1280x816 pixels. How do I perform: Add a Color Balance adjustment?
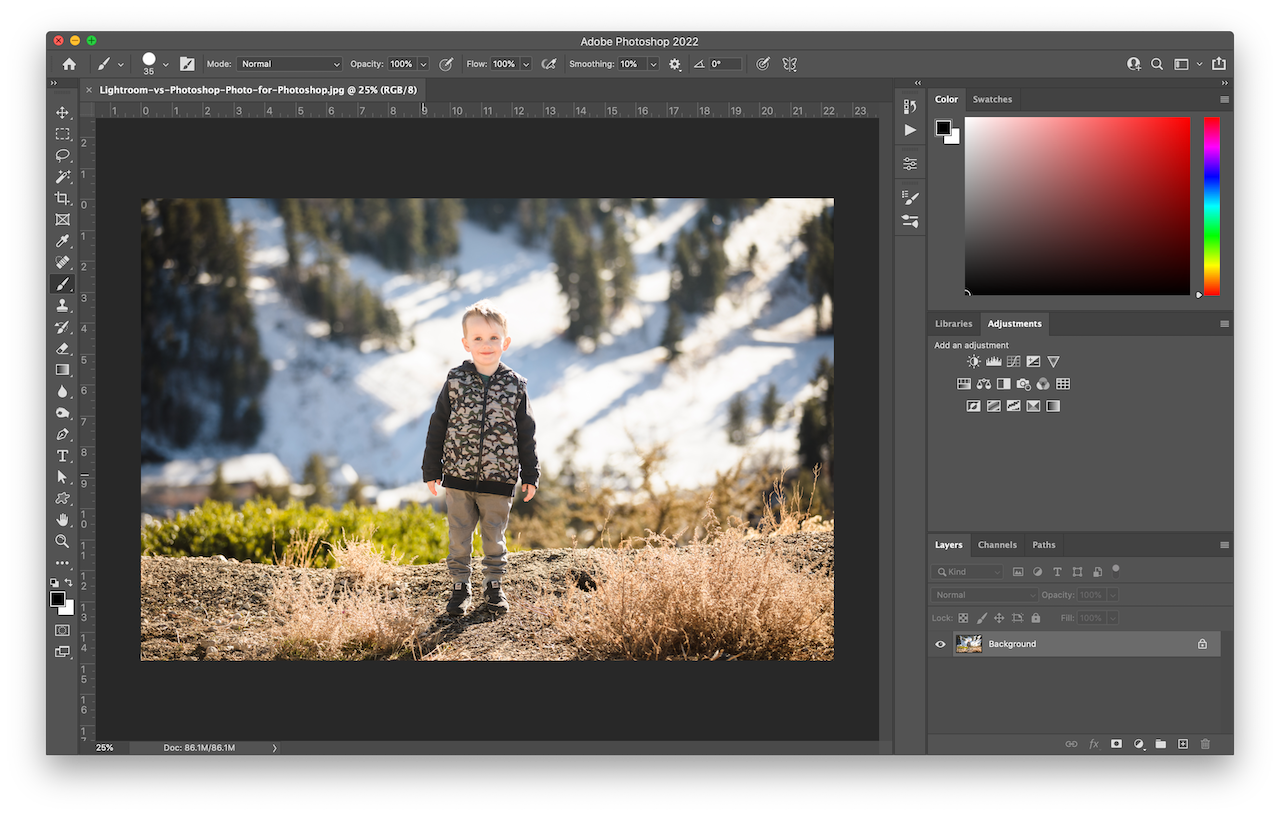(x=984, y=383)
